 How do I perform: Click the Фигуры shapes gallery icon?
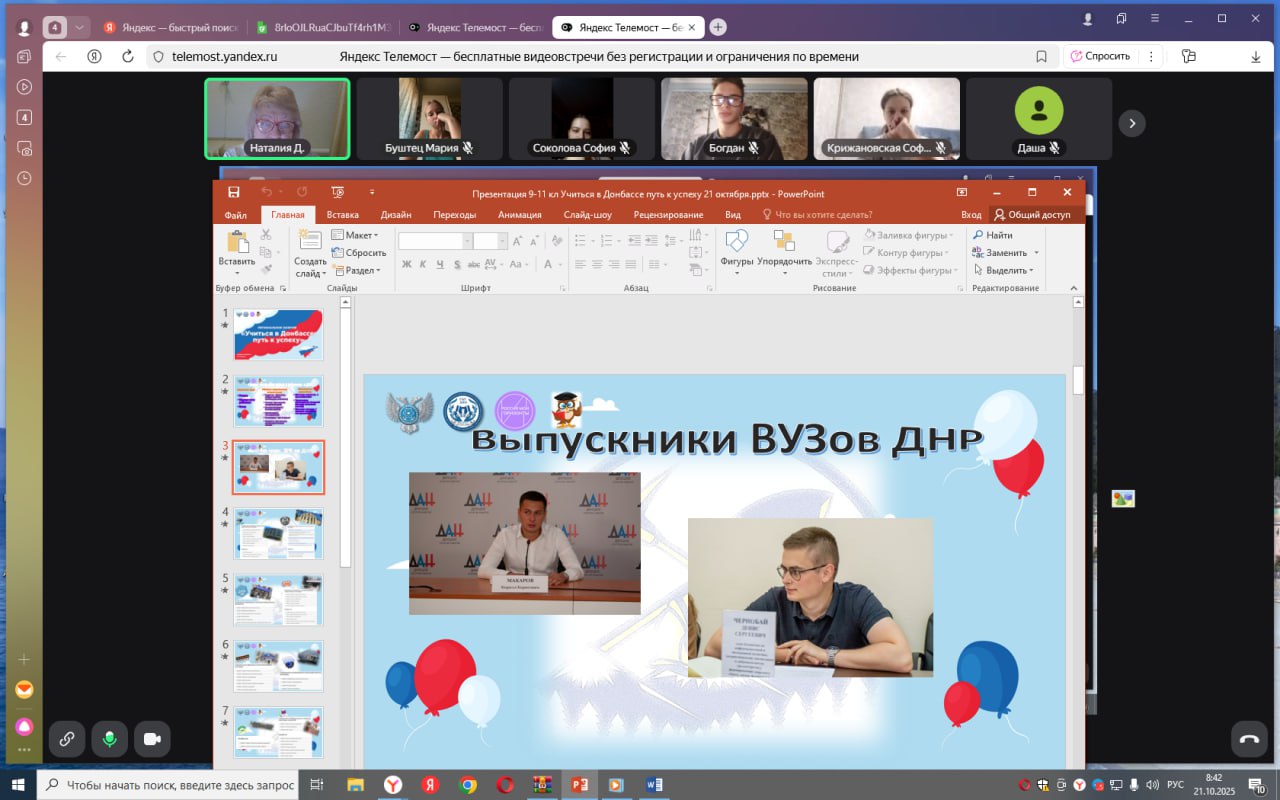(736, 246)
